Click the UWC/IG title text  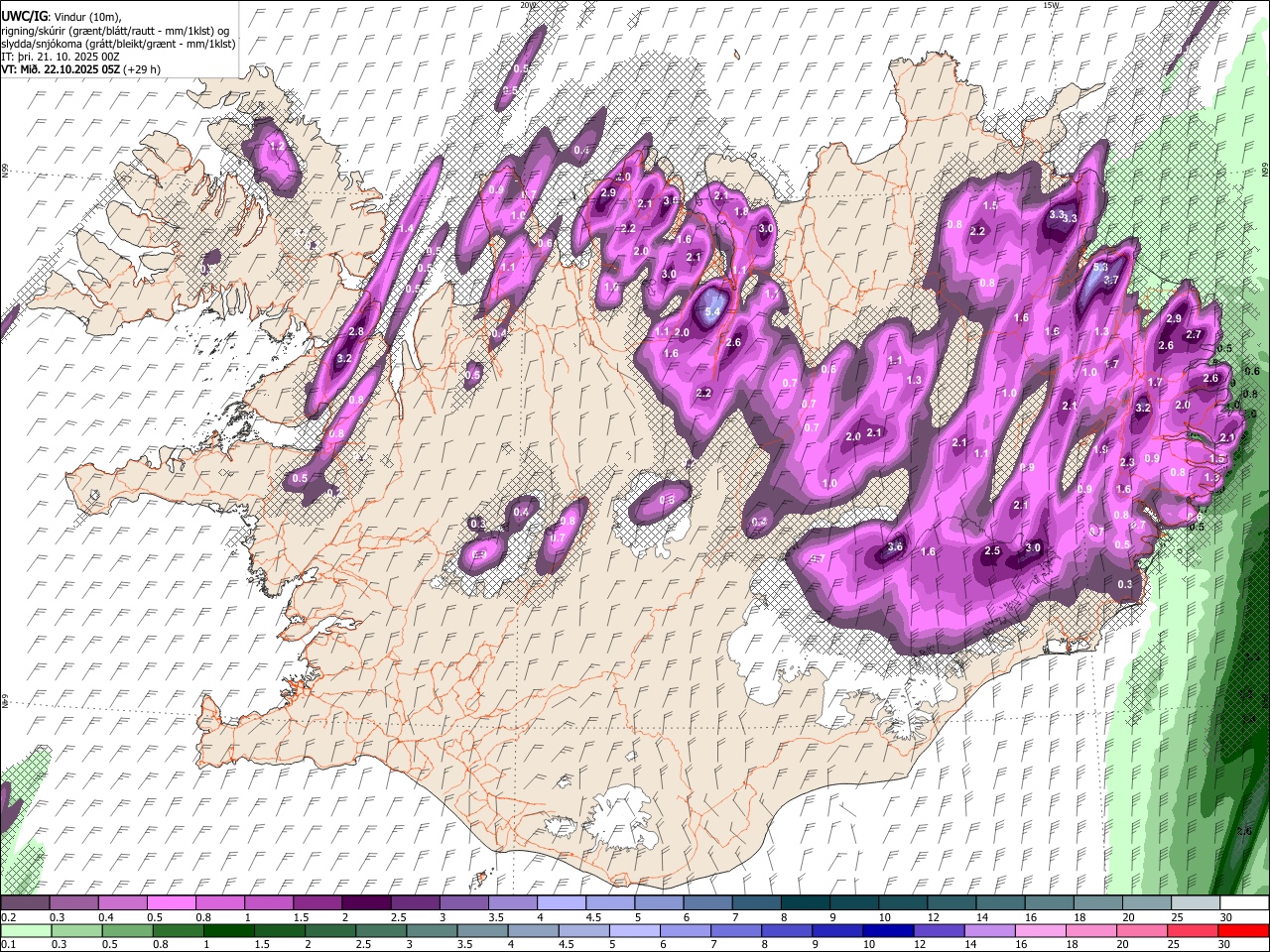tap(25, 17)
